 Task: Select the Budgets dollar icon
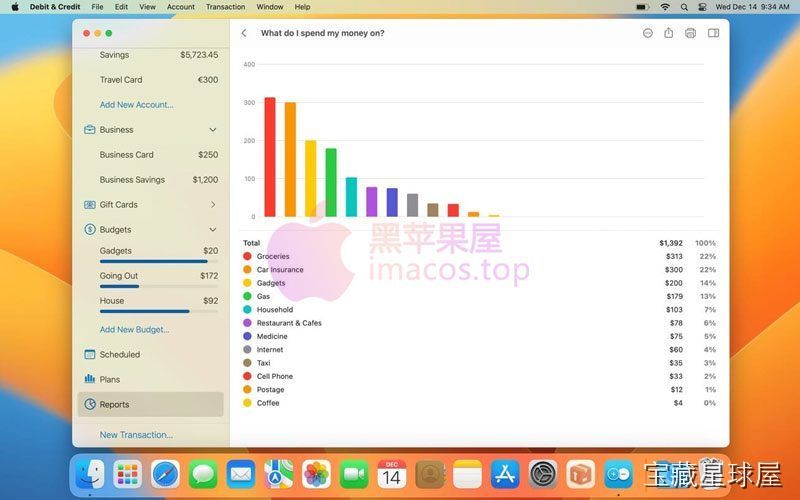coord(90,230)
